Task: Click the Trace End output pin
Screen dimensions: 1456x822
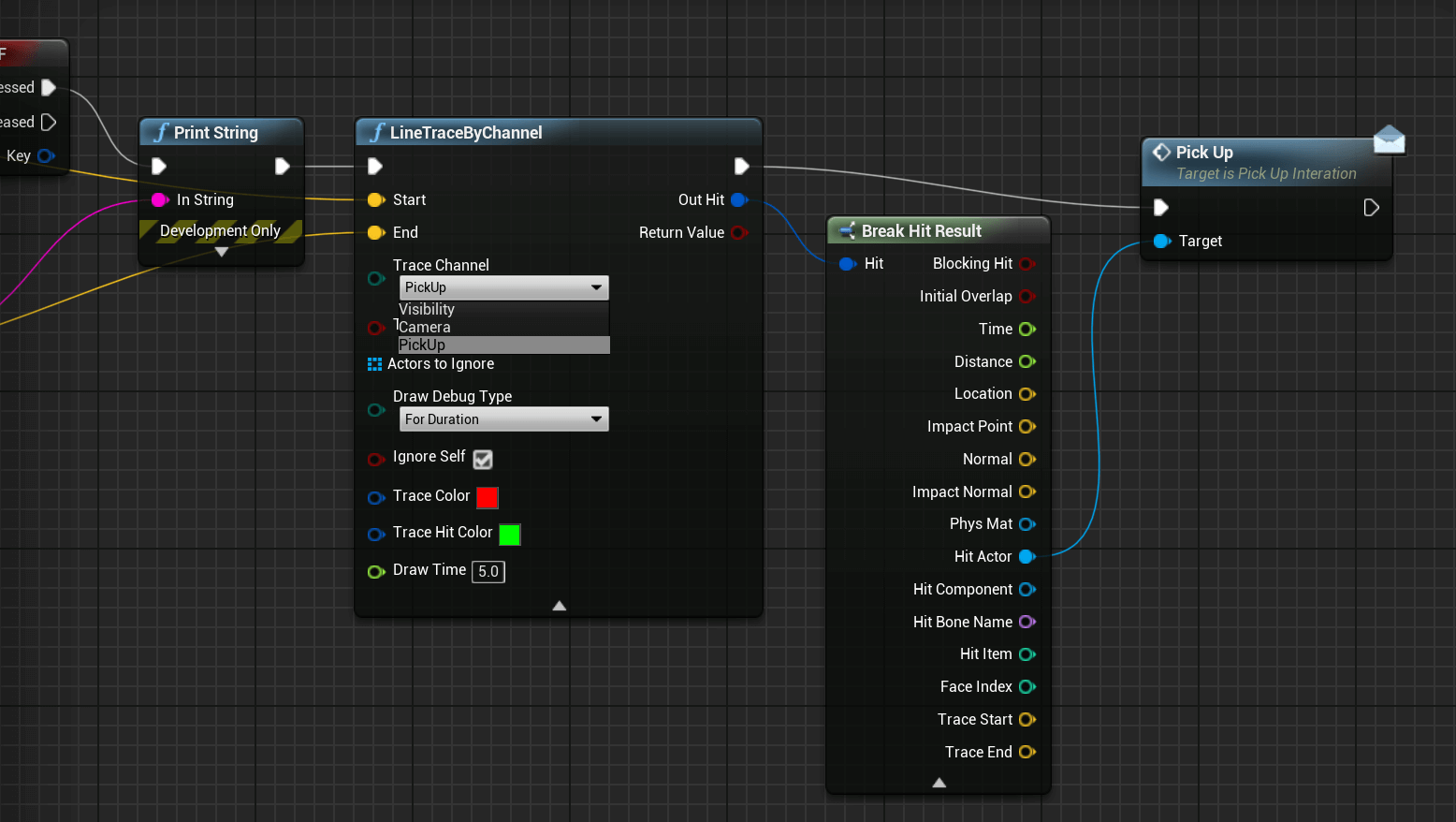Action: [1027, 752]
